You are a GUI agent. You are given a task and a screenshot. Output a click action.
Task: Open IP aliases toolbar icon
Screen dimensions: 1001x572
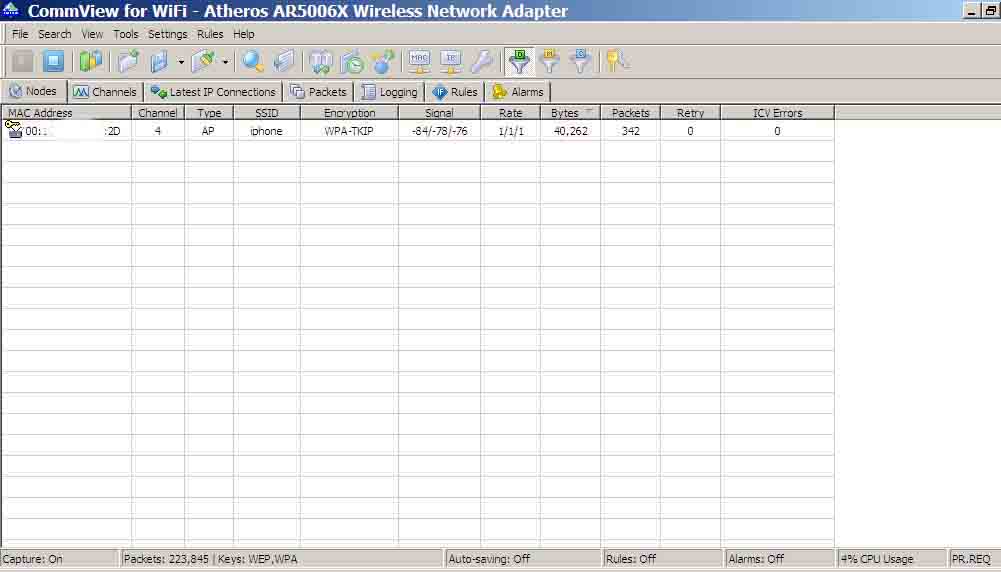coord(451,61)
